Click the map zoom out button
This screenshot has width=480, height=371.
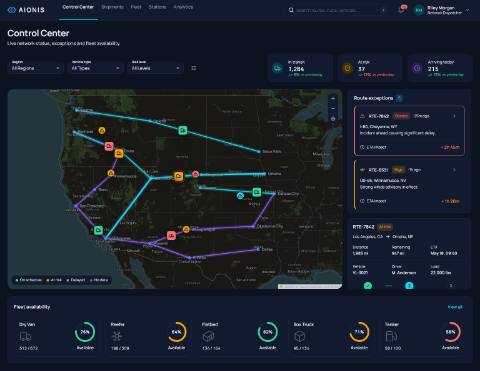point(333,108)
